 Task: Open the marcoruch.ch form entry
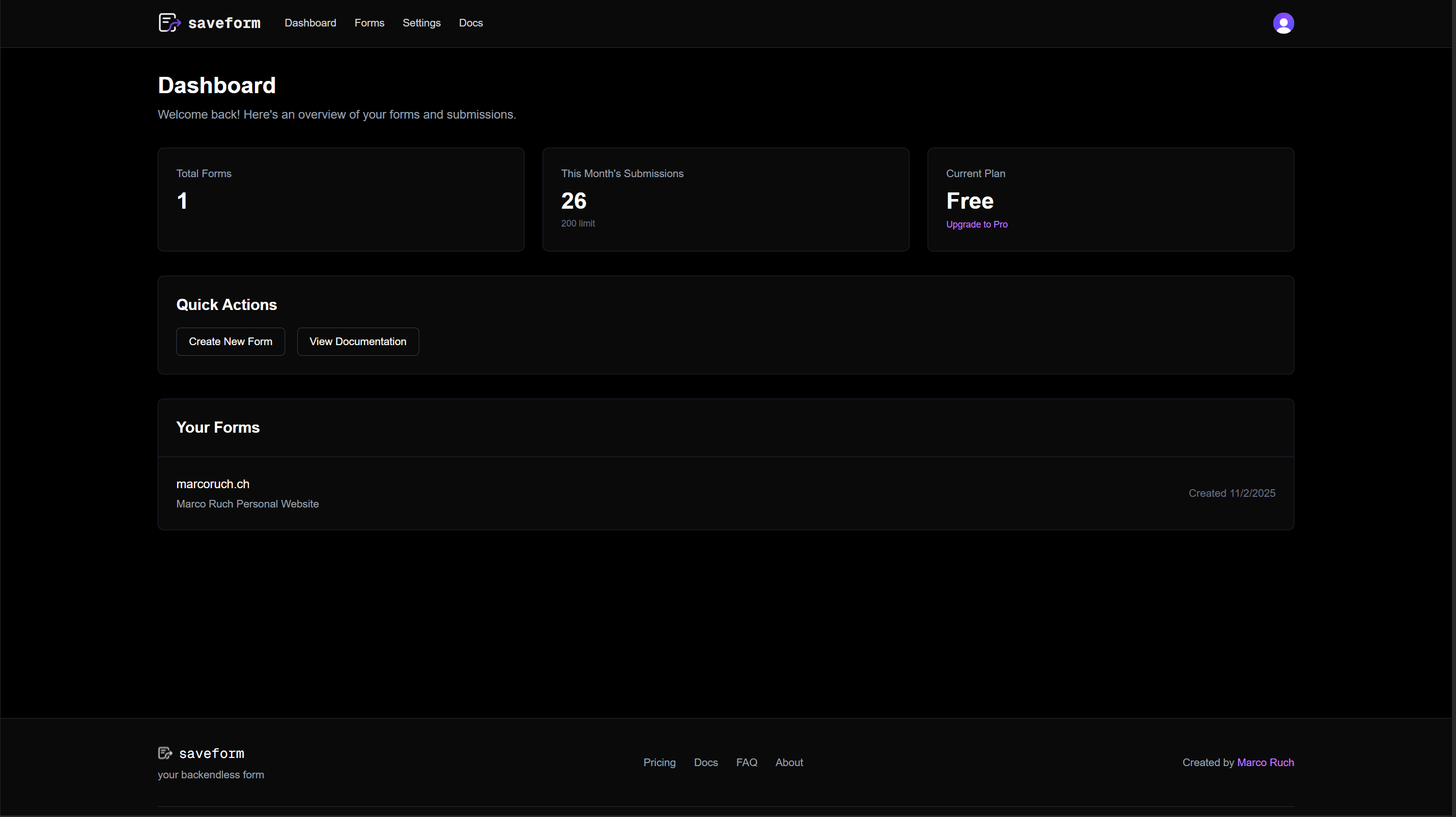pyautogui.click(x=725, y=493)
